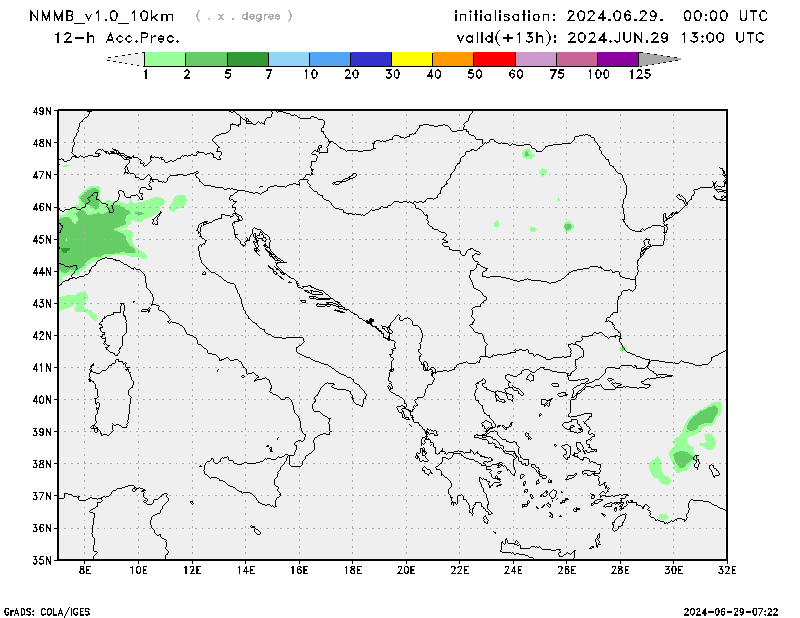Click the GrADS: COLA/IGES credit text
Screen dimensions: 800x618
(46, 610)
